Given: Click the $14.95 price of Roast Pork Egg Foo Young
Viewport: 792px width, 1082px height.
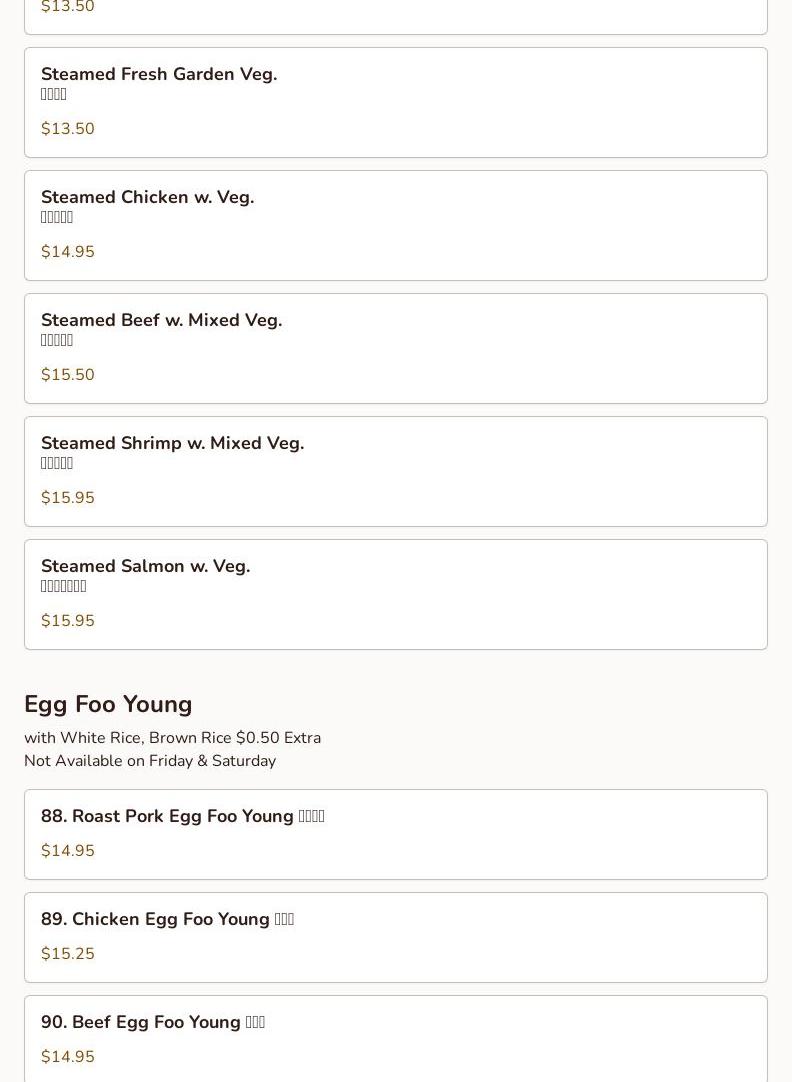Looking at the screenshot, I should (x=68, y=851).
